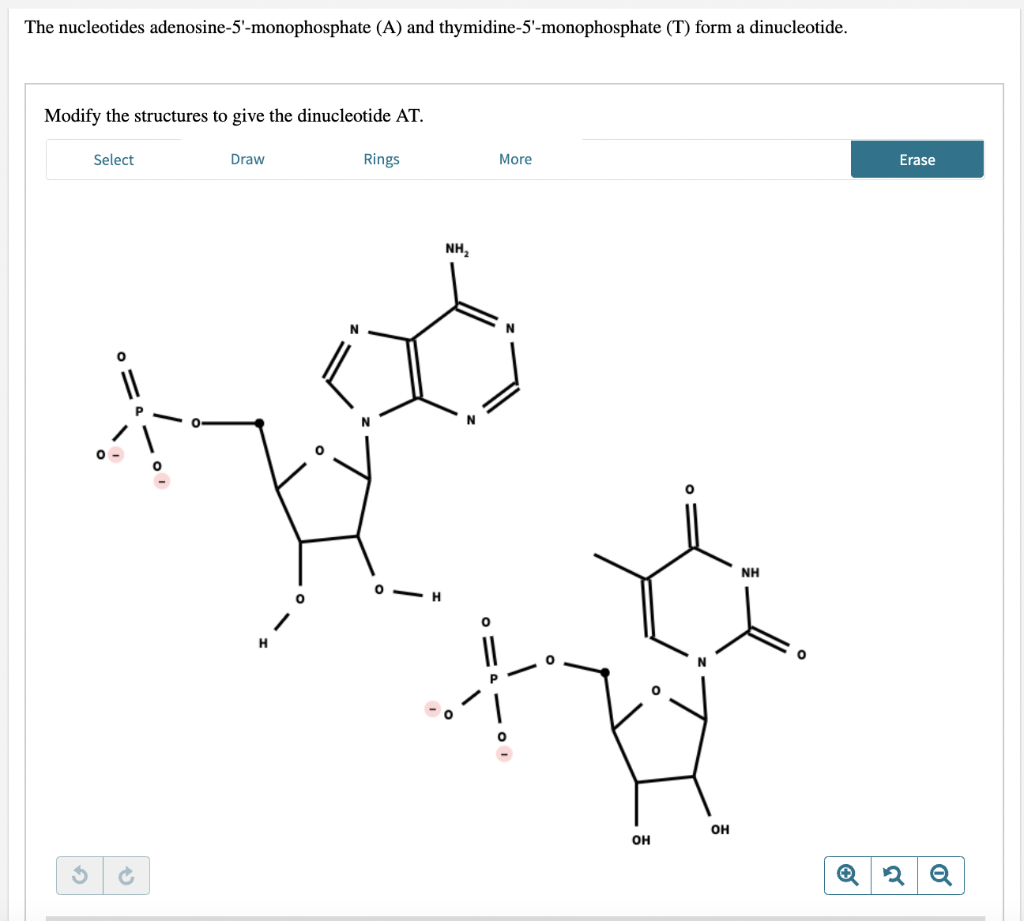Viewport: 1024px width, 921px height.
Task: Click the NH2 group on adenine
Action: point(457,247)
